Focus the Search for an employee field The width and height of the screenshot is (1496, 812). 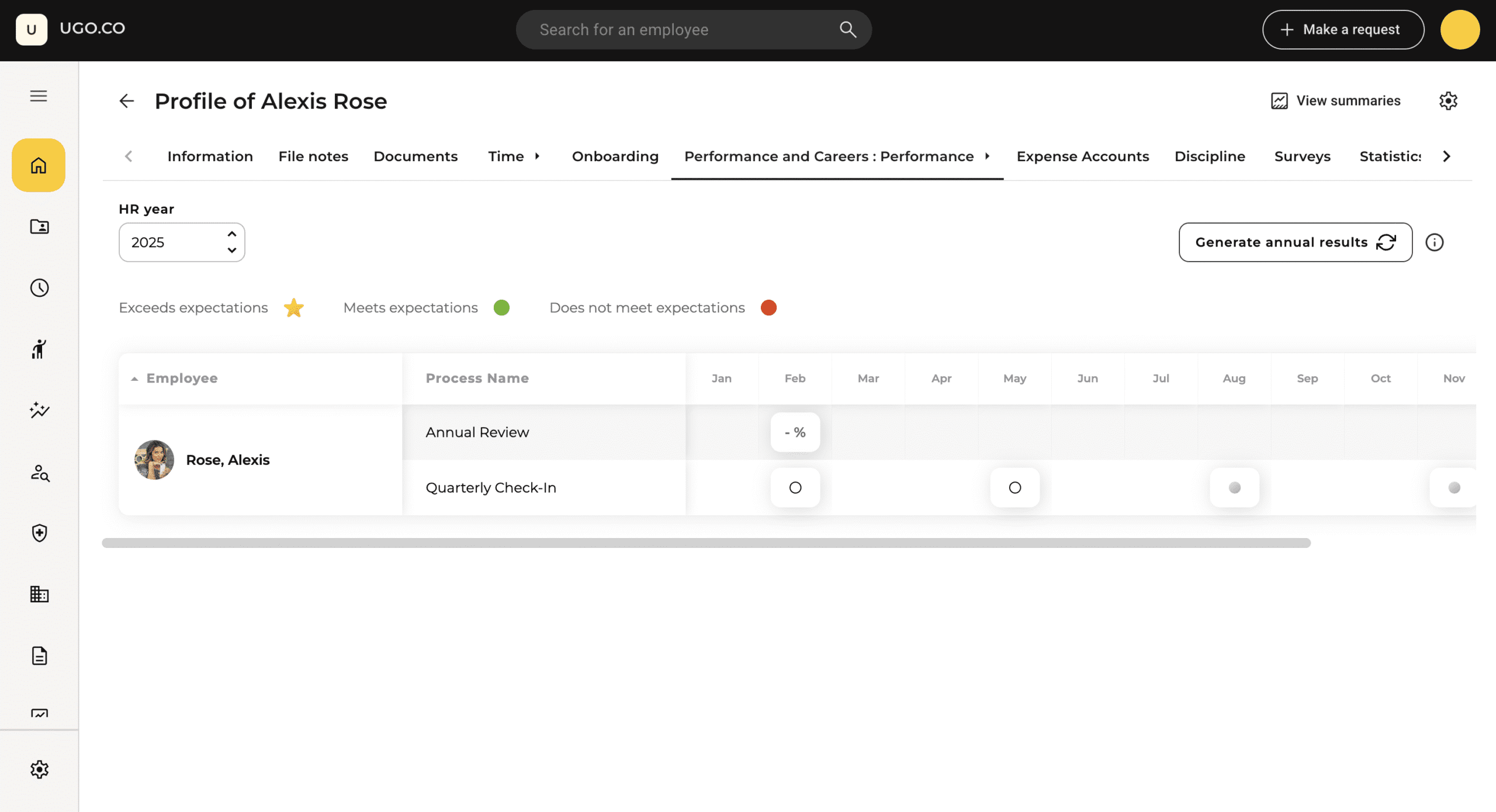(694, 29)
